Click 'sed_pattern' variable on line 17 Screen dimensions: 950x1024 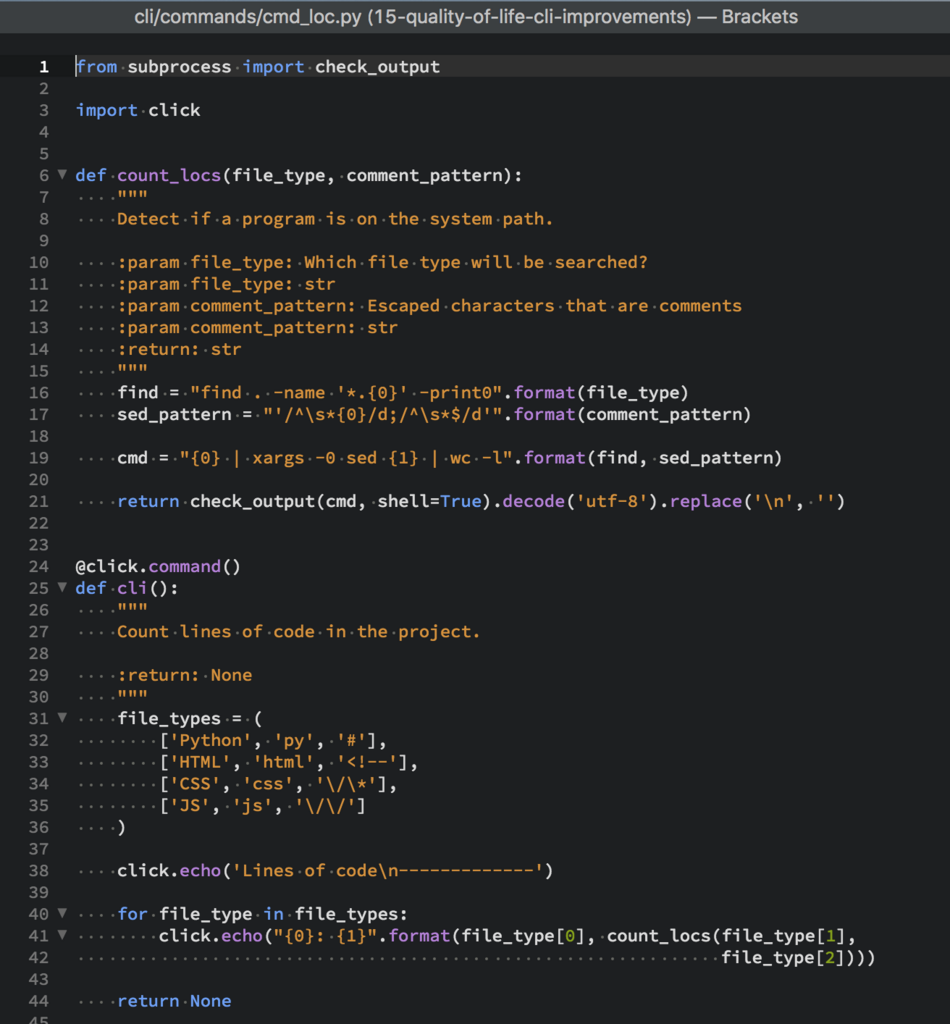coord(174,414)
